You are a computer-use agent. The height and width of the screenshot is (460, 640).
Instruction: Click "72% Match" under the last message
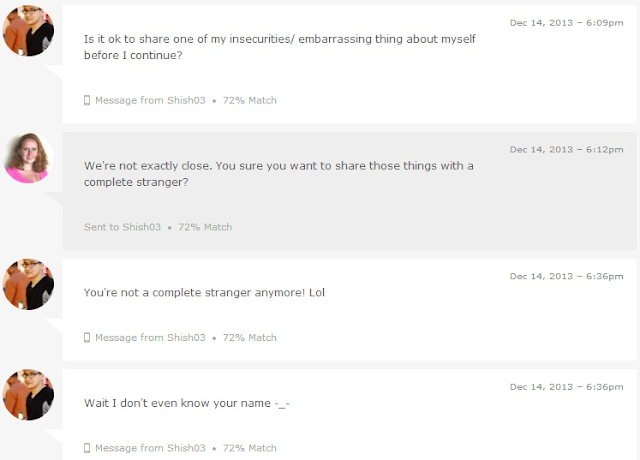click(249, 448)
